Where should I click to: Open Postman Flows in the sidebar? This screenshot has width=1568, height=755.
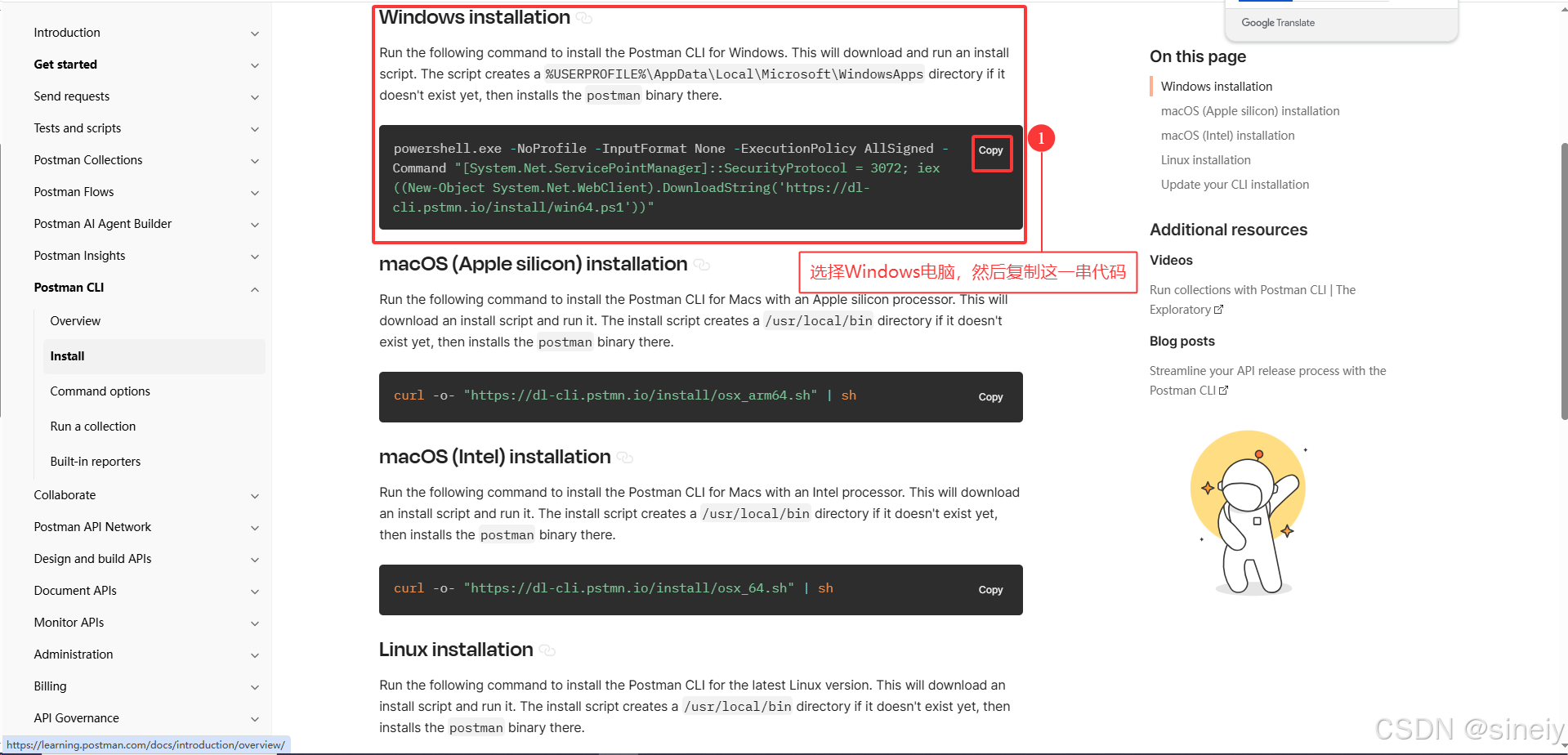click(74, 192)
